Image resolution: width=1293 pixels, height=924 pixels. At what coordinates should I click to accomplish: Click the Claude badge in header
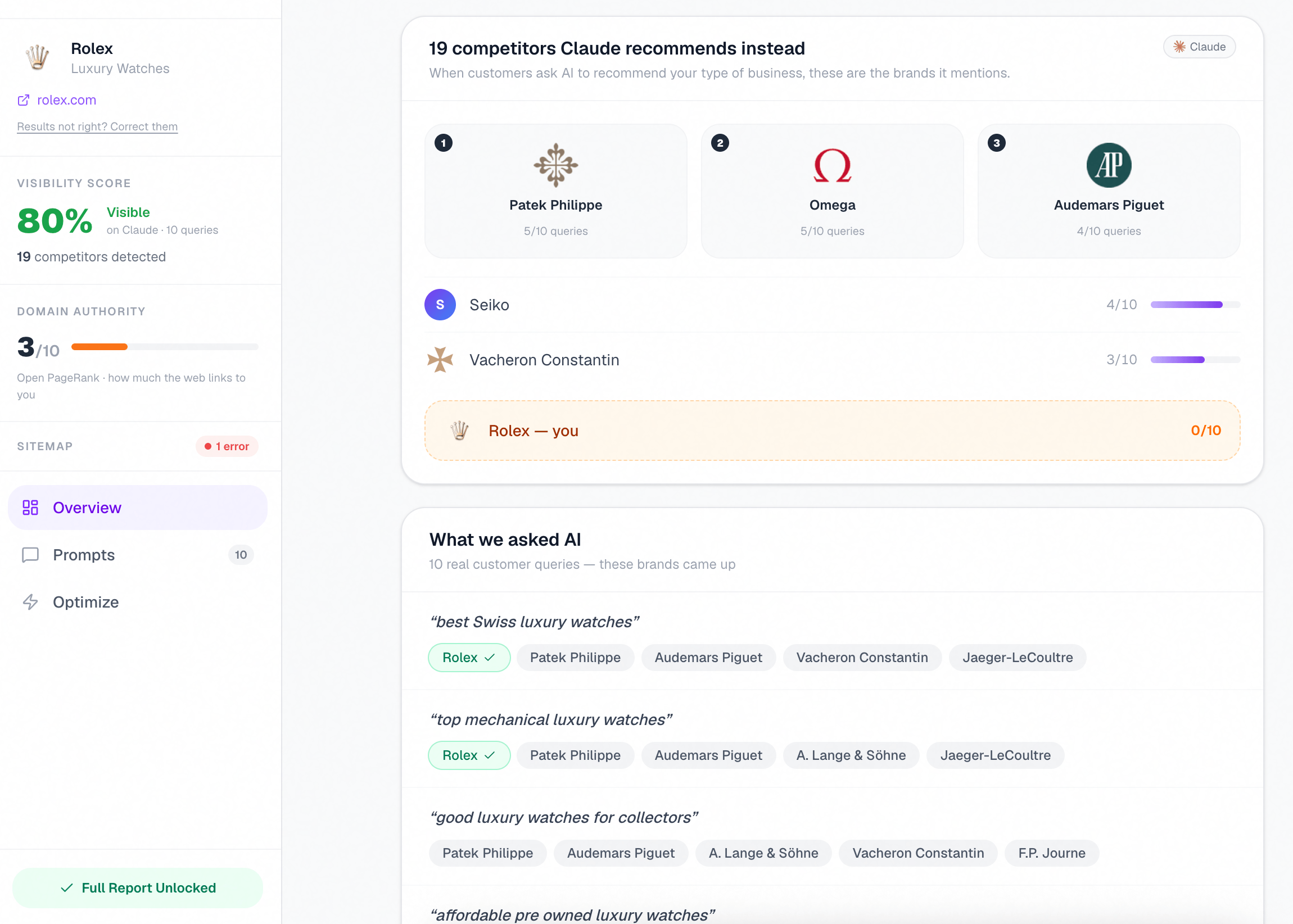click(x=1199, y=47)
